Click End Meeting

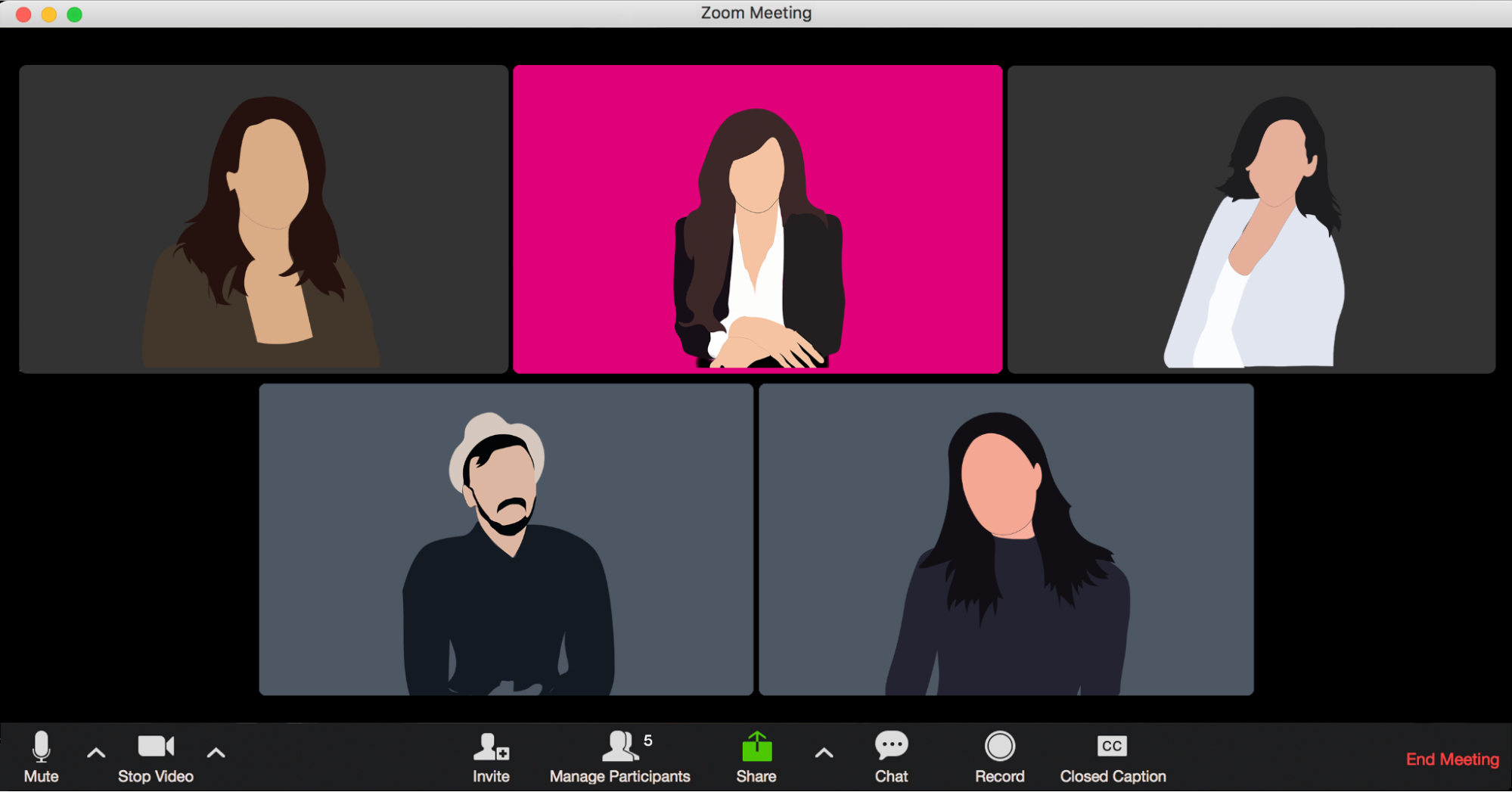click(x=1452, y=759)
